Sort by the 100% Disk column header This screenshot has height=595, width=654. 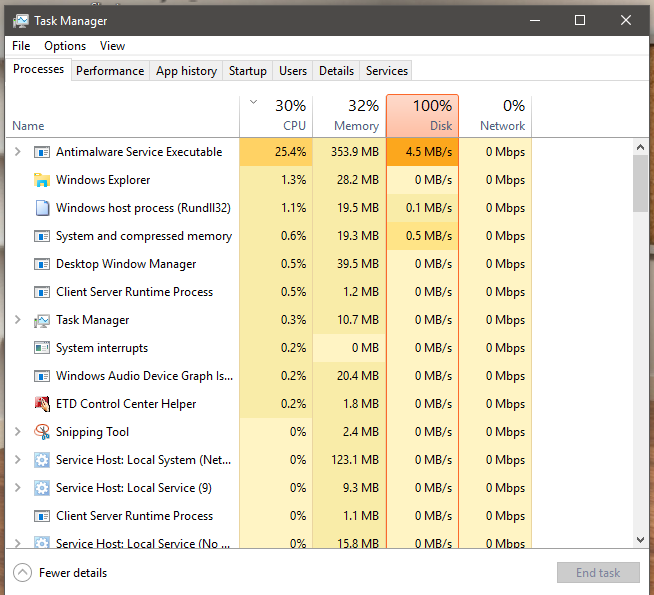pos(423,116)
